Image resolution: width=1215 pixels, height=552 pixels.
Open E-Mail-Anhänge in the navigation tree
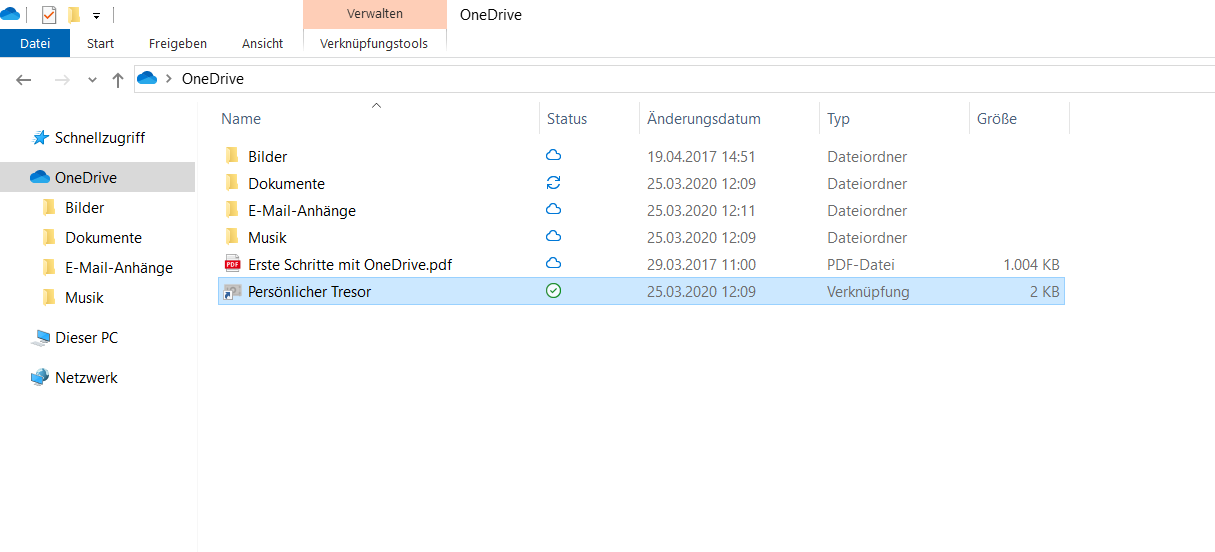click(x=119, y=268)
